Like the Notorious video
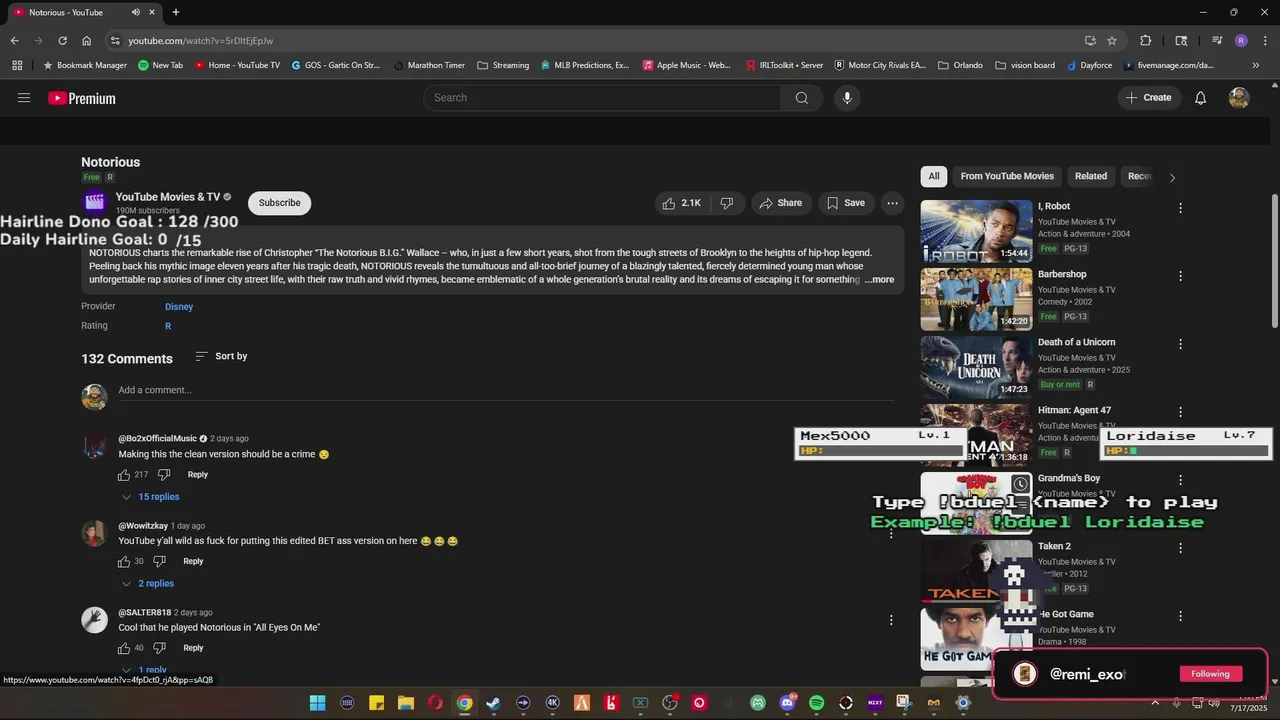This screenshot has width=1280, height=720. coord(681,203)
